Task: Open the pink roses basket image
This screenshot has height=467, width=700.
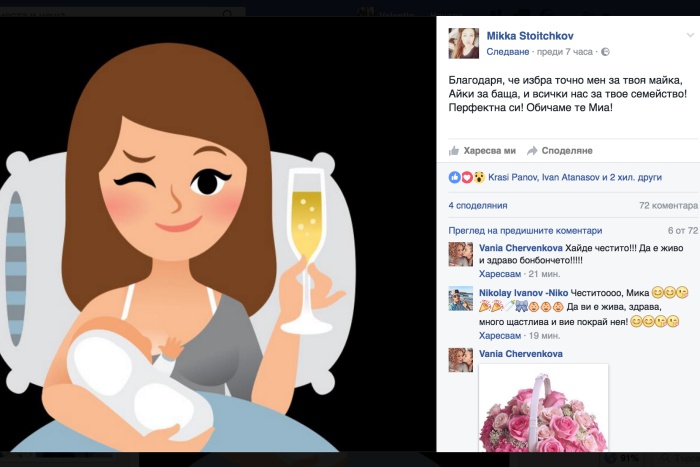Action: click(x=543, y=414)
